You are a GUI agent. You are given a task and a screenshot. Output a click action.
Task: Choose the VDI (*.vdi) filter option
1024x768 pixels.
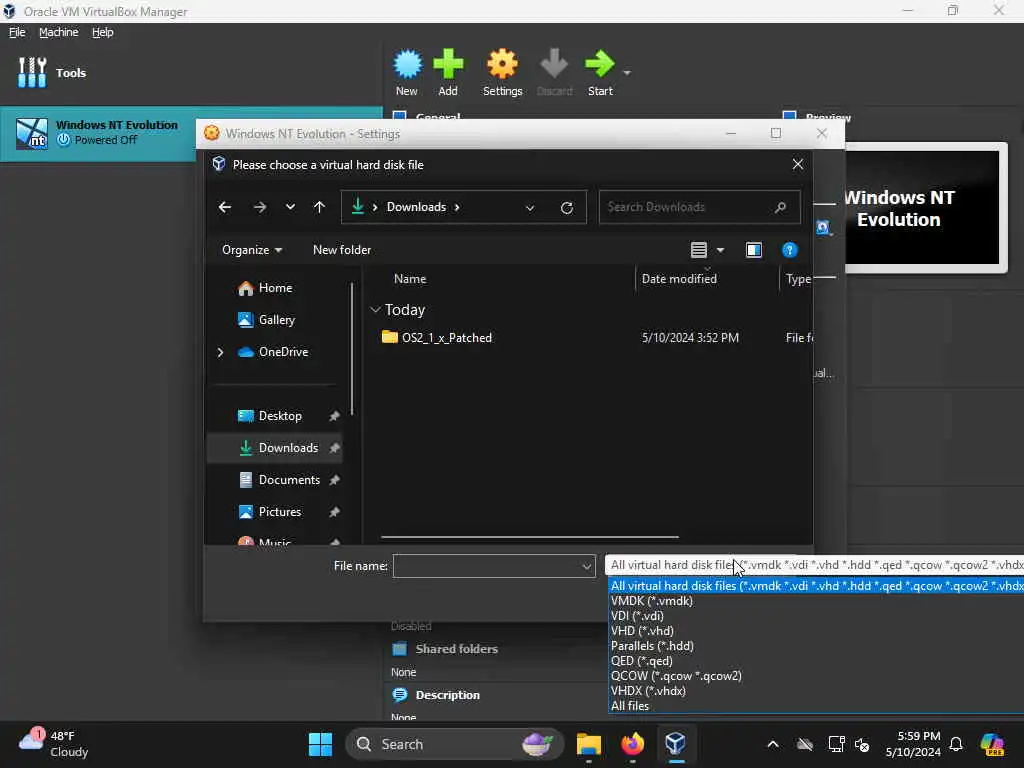click(x=637, y=616)
